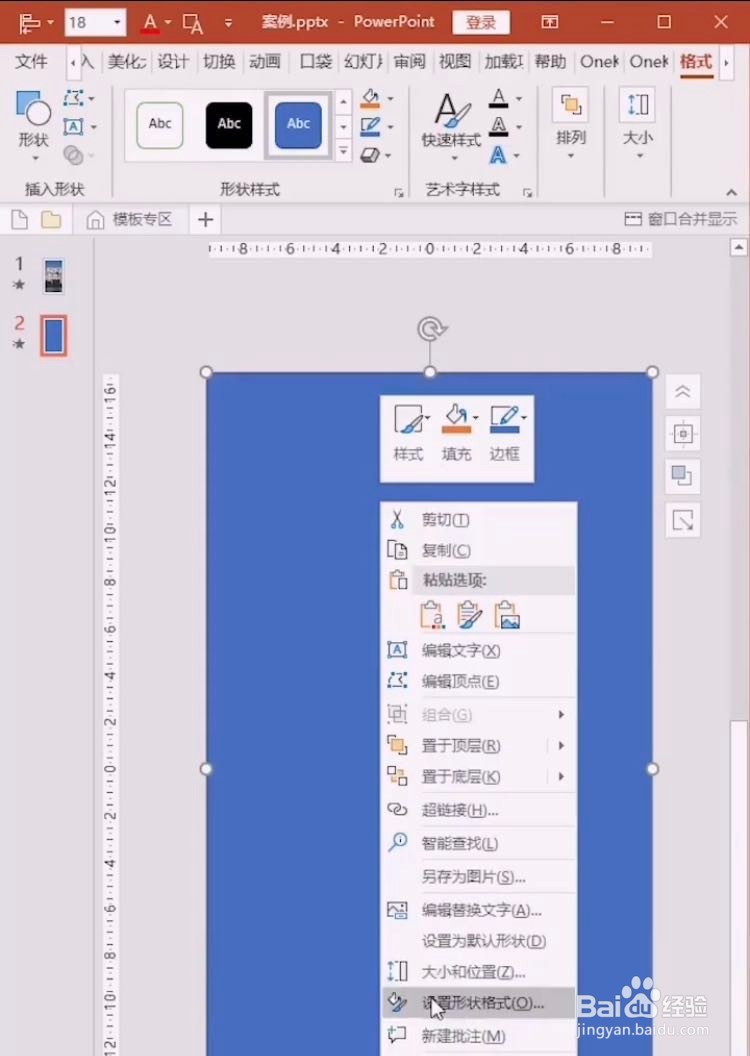The width and height of the screenshot is (750, 1056).
Task: Click the center-align icon right of the slide
Action: [x=683, y=434]
